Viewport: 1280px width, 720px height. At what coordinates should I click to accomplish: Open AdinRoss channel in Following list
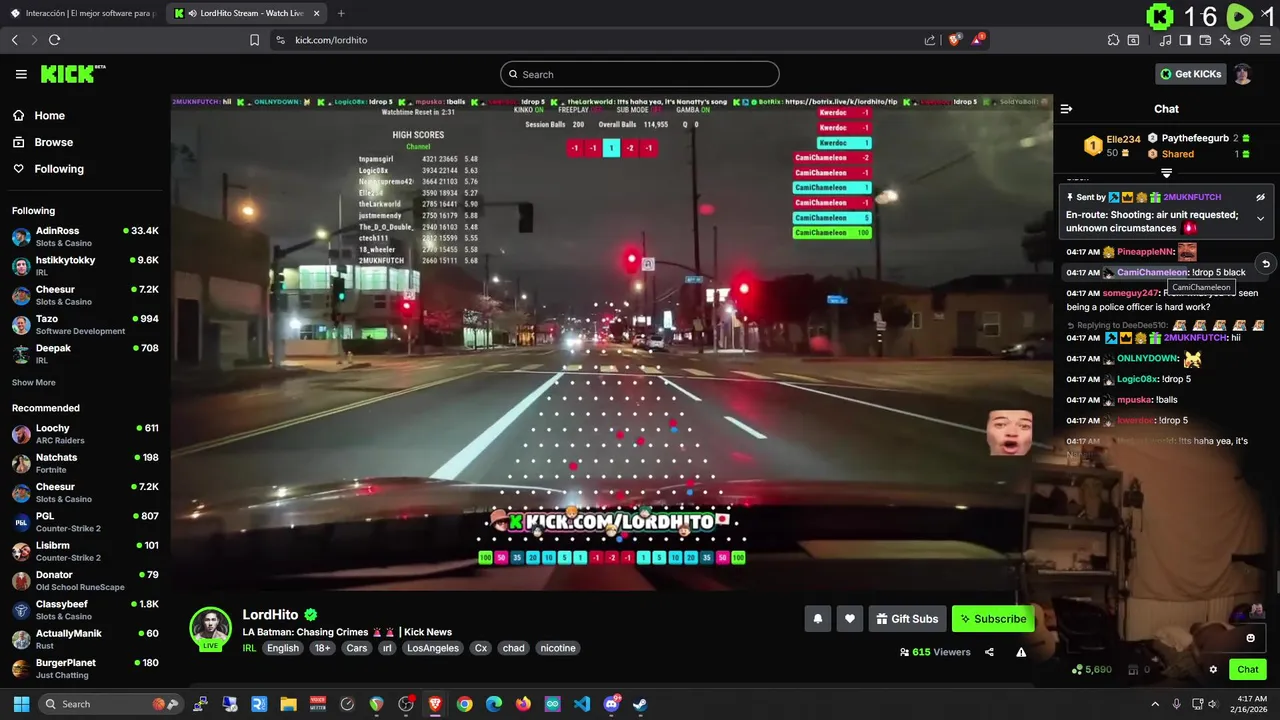coord(85,237)
